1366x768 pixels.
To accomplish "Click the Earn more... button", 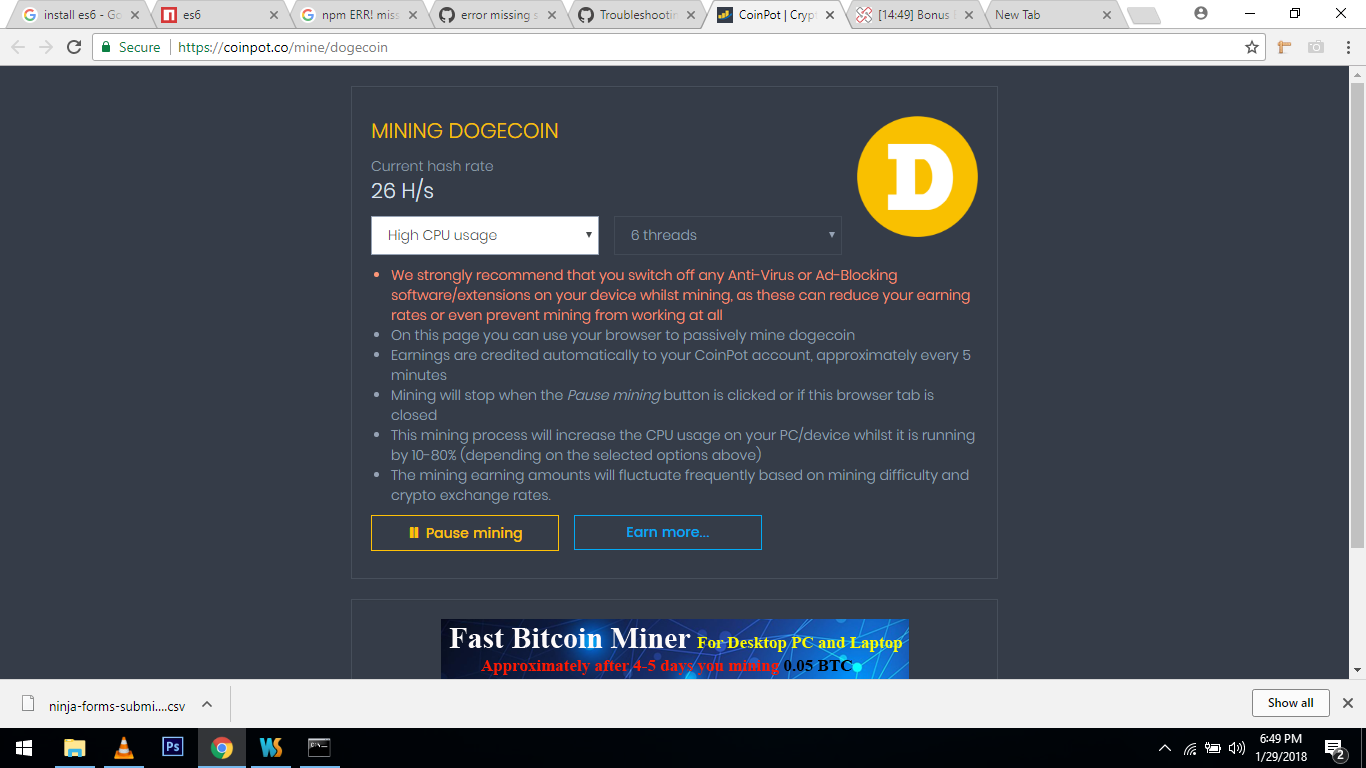I will point(667,532).
